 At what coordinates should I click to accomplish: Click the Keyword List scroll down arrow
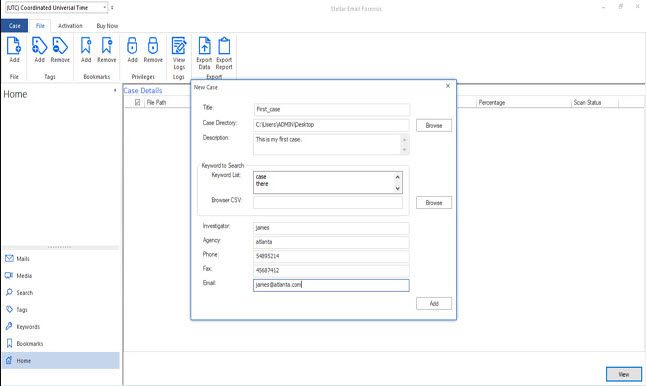398,188
